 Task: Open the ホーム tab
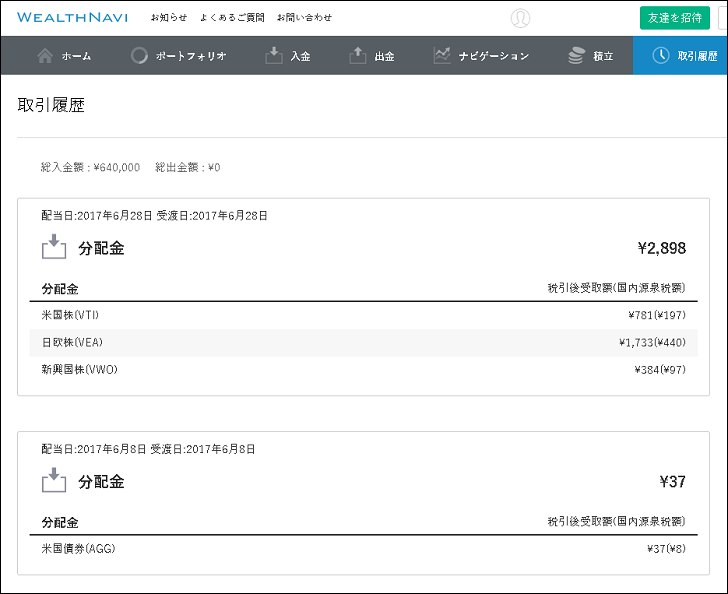coord(64,56)
